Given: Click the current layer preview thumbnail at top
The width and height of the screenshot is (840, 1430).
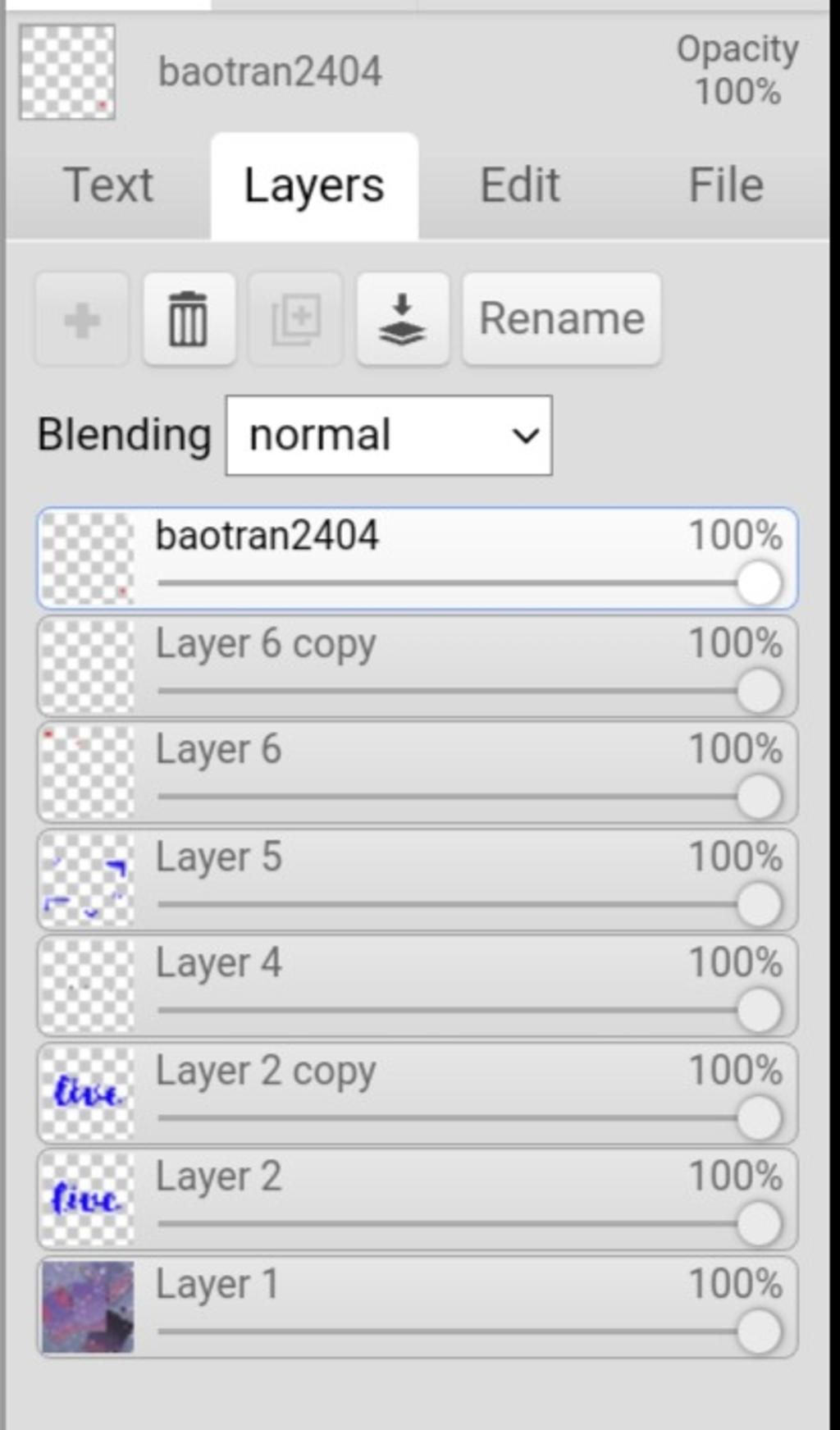Looking at the screenshot, I should [67, 72].
